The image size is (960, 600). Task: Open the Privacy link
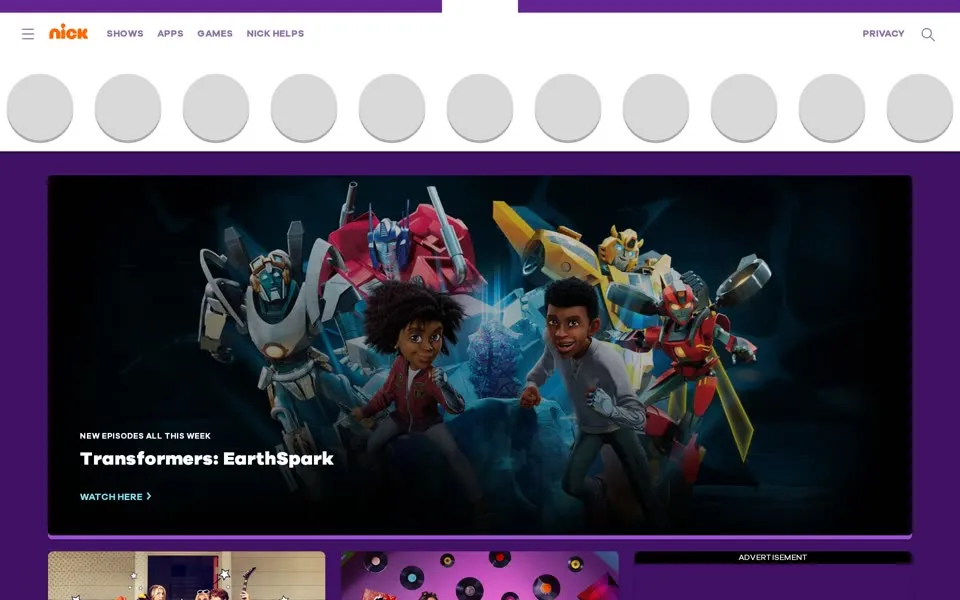[x=883, y=34]
